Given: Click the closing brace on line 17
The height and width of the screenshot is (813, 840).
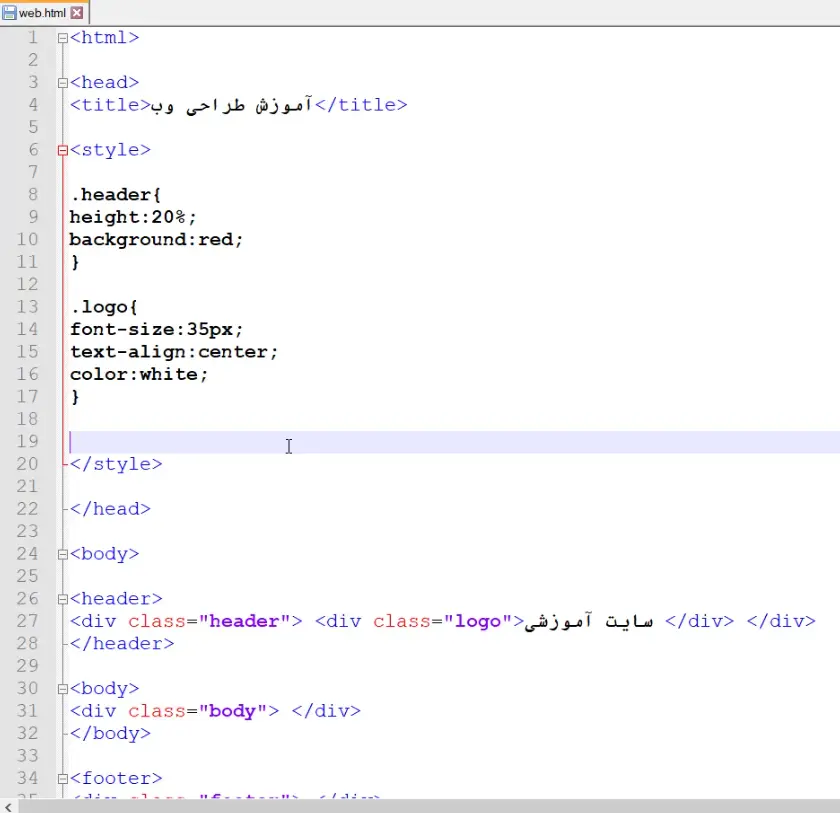Looking at the screenshot, I should 75,397.
